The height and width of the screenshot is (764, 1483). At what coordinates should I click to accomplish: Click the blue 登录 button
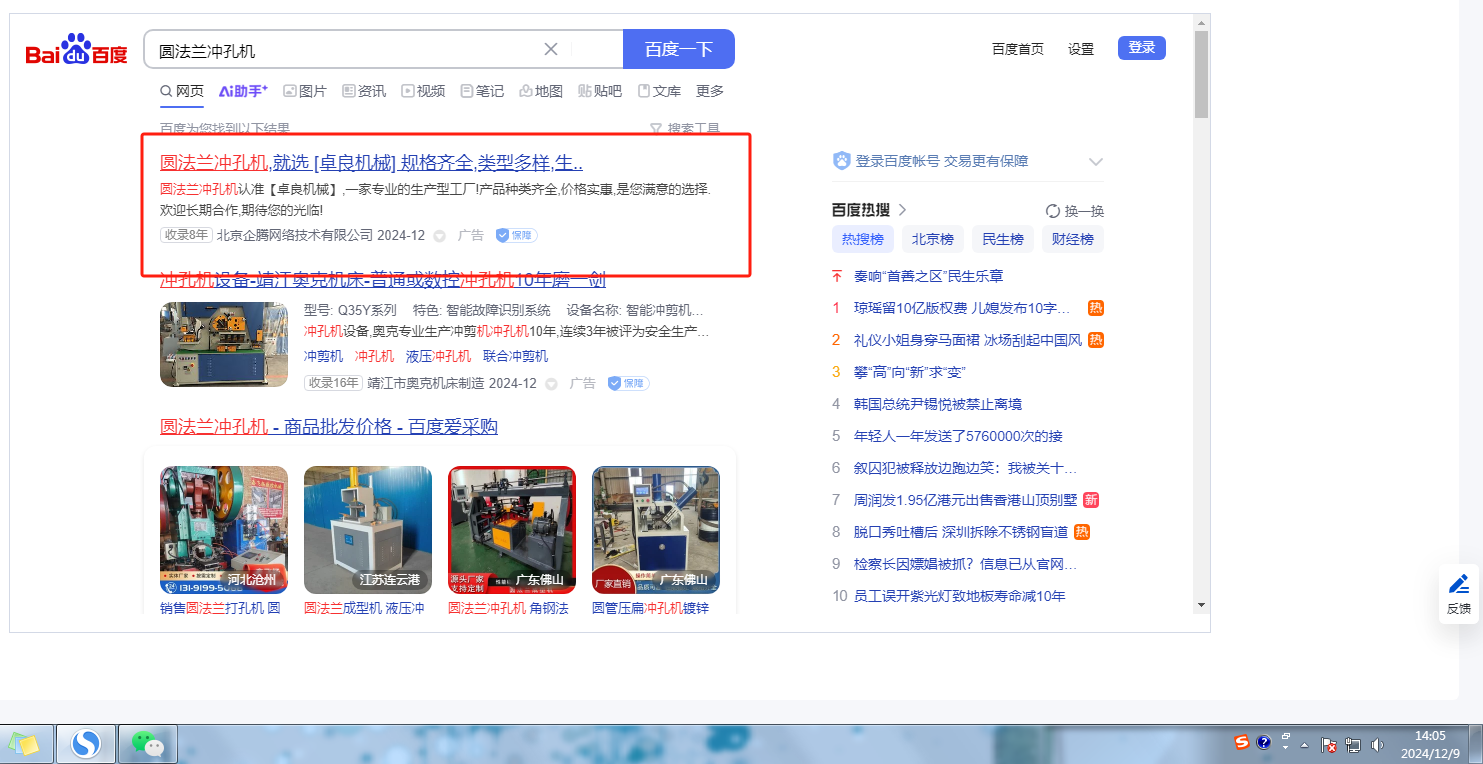[1142, 47]
